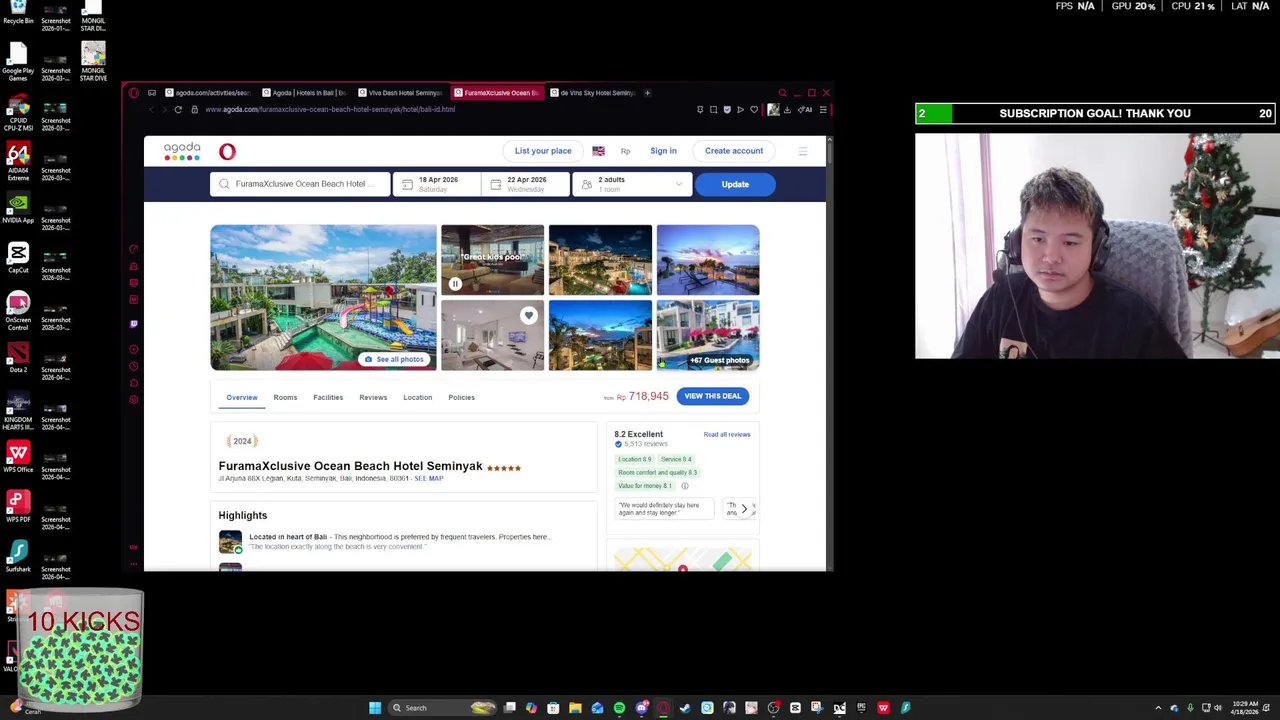The width and height of the screenshot is (1280, 720).
Task: Click the browser address bar URL
Action: pos(330,109)
